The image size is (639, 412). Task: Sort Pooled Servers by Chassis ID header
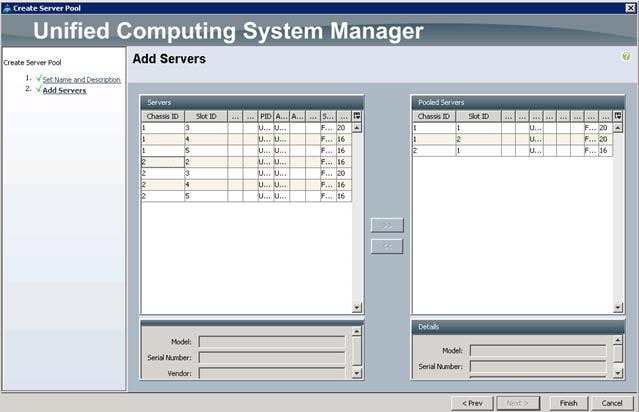click(434, 116)
